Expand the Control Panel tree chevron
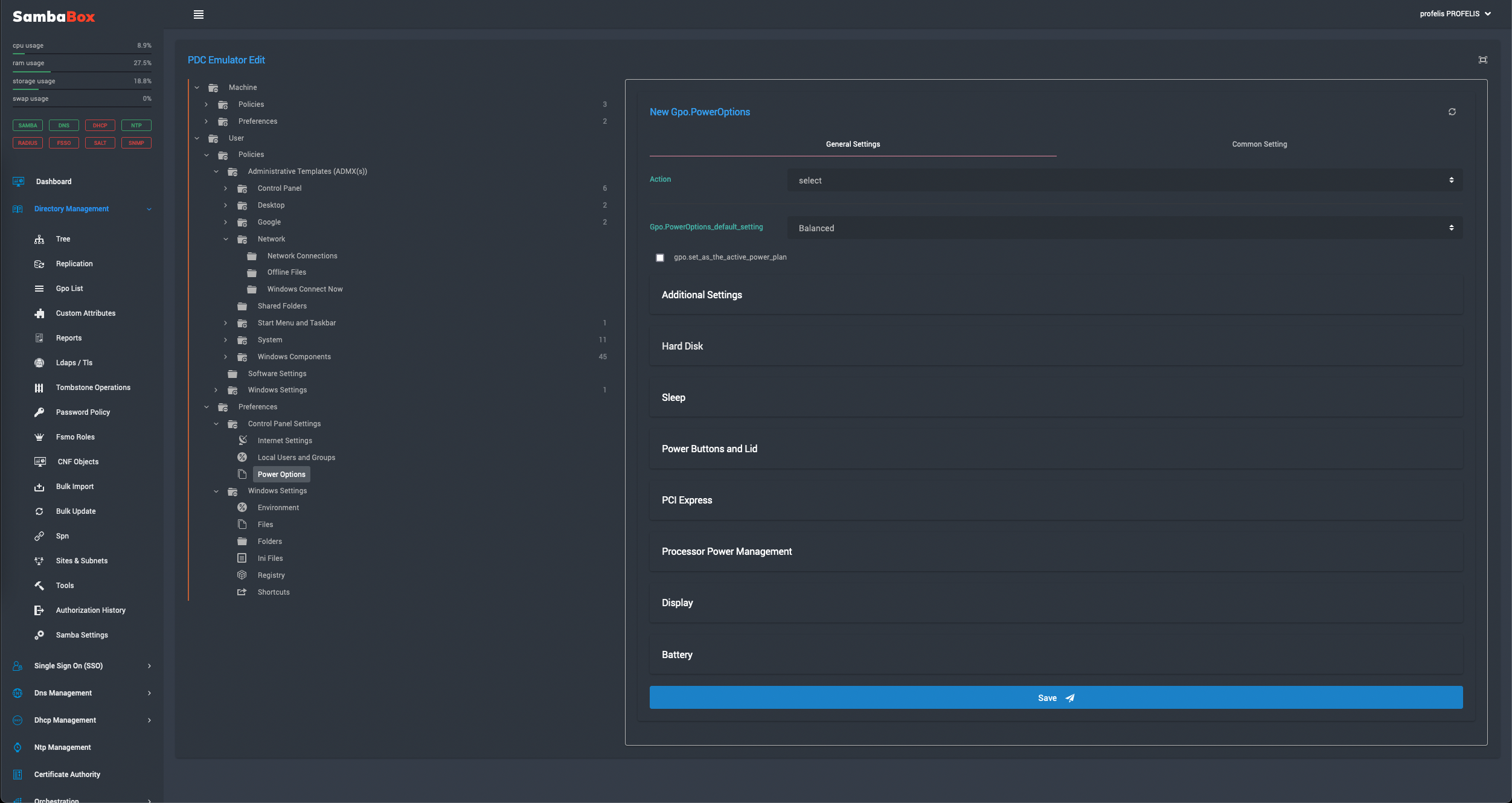The image size is (1512, 803). 226,188
